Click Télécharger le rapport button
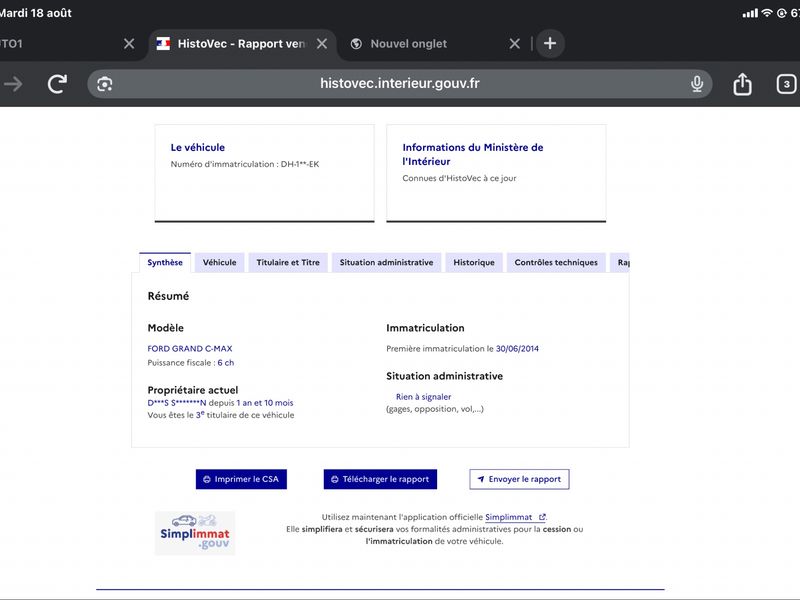Image resolution: width=800 pixels, height=600 pixels. pos(380,479)
